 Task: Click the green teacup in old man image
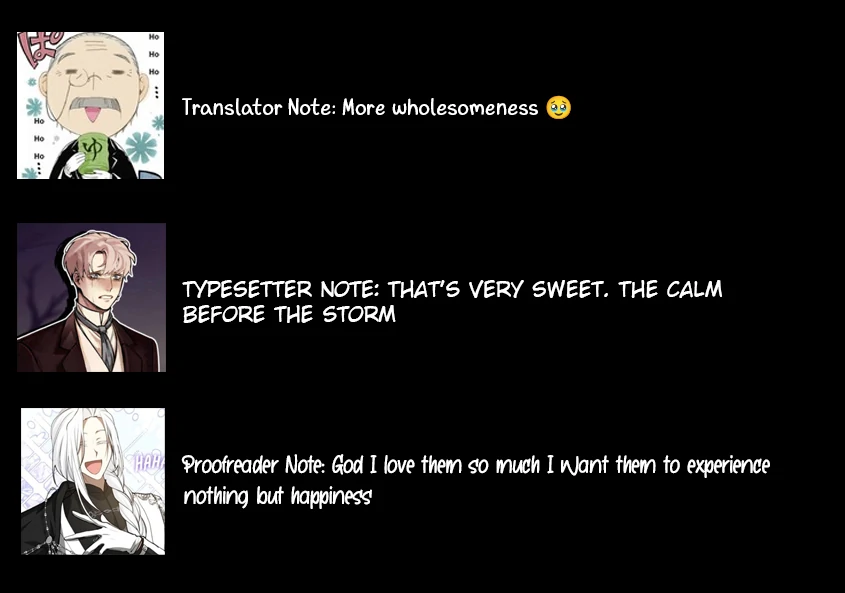click(95, 151)
